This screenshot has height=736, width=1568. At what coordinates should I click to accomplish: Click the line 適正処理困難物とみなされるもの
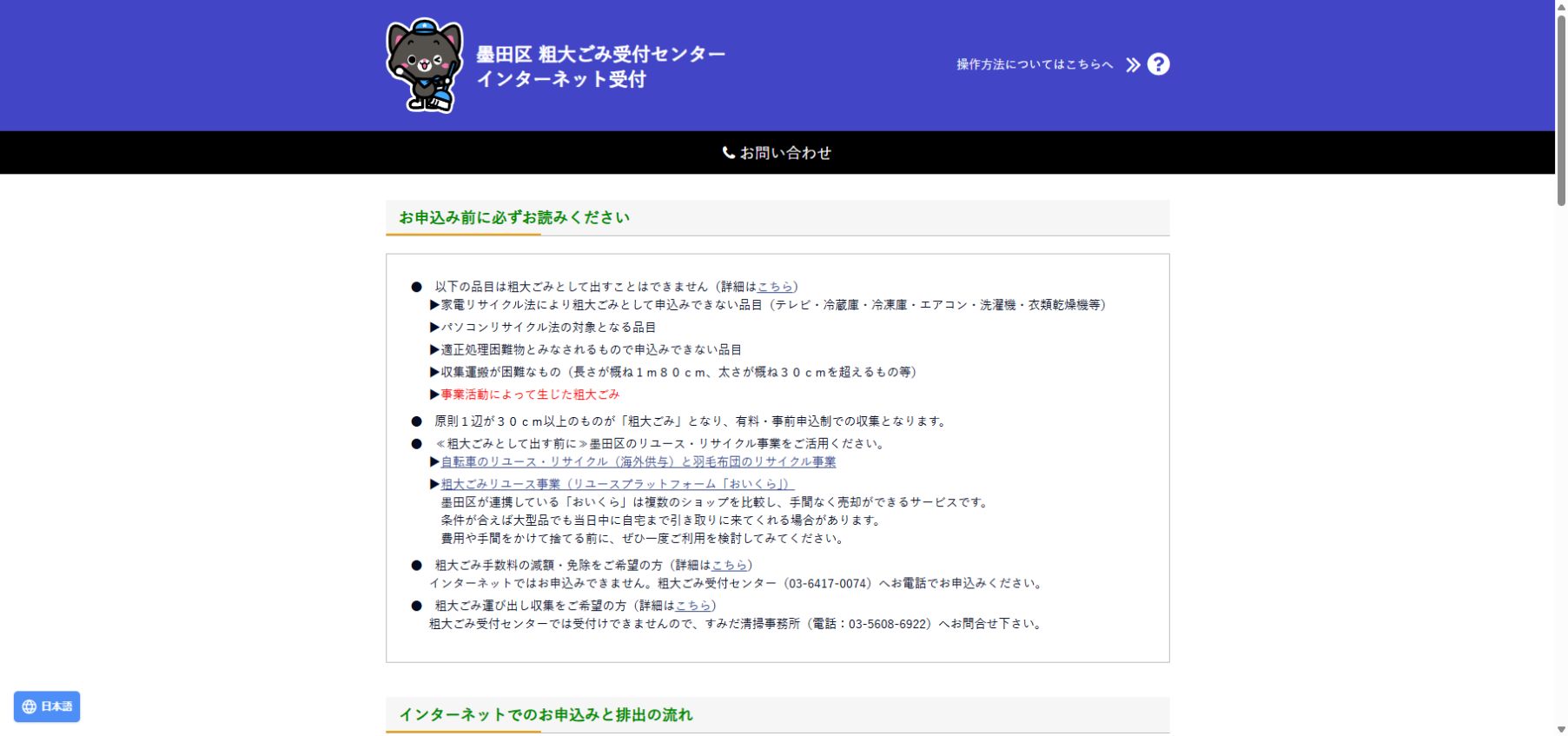(x=591, y=350)
